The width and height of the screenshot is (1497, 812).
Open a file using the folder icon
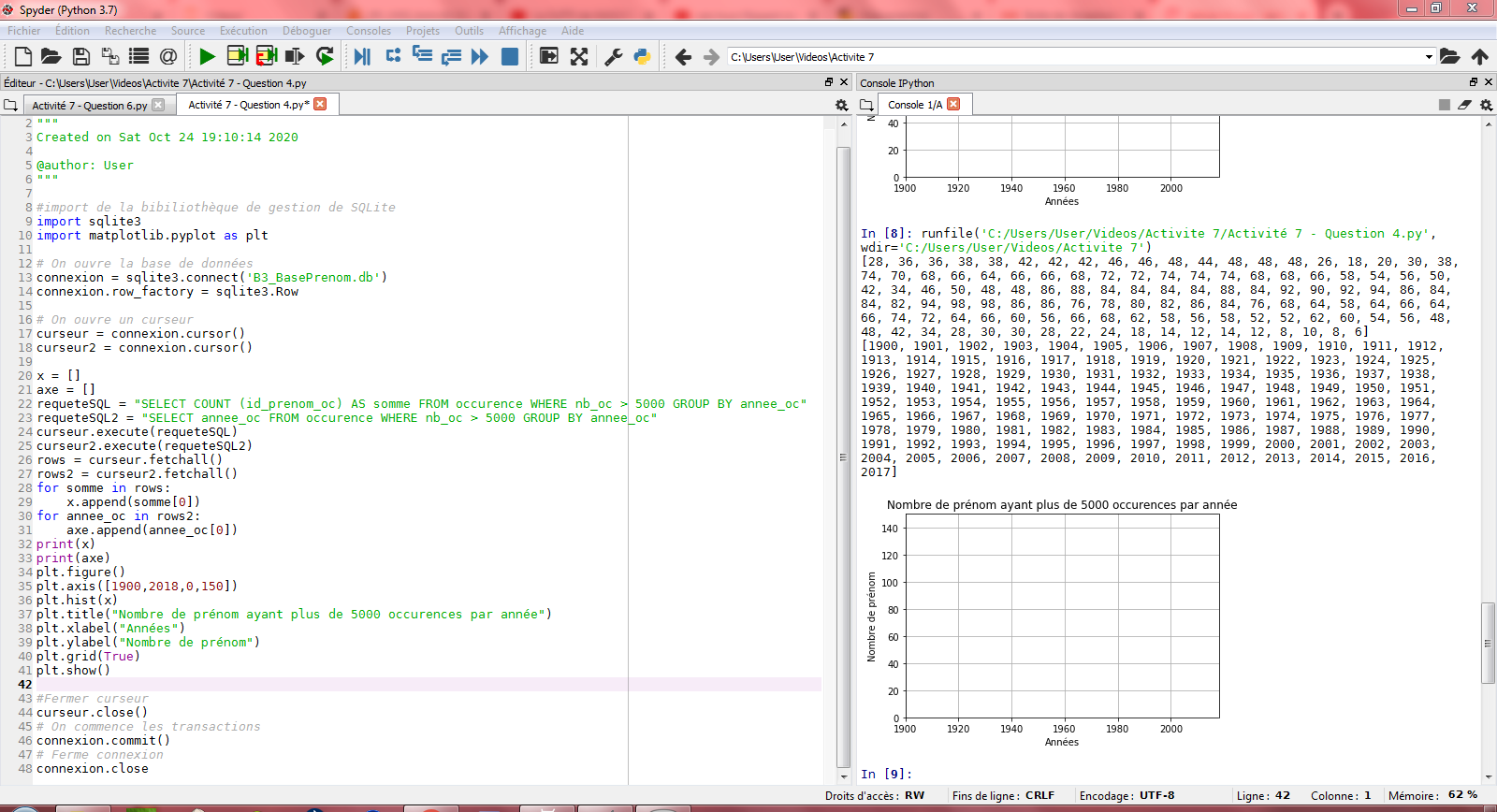pyautogui.click(x=51, y=56)
